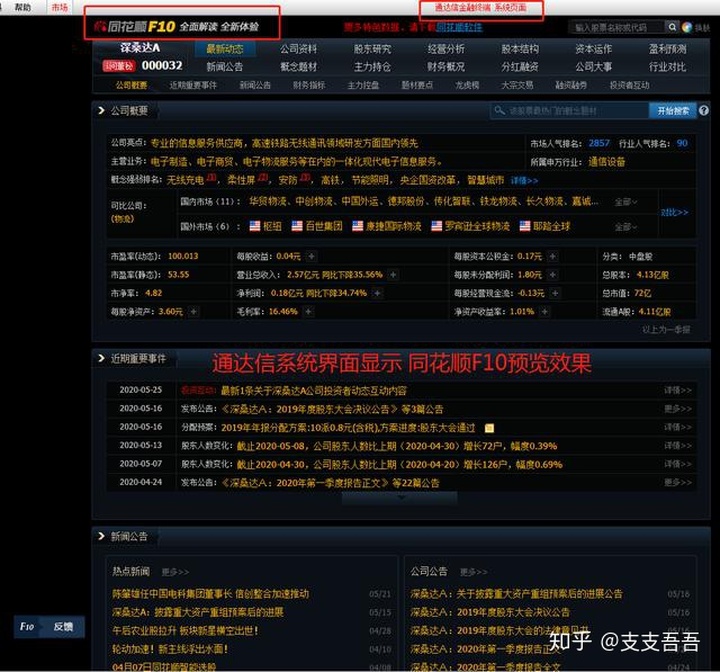Expand the 新闻公告 section arrow

pyautogui.click(x=101, y=536)
